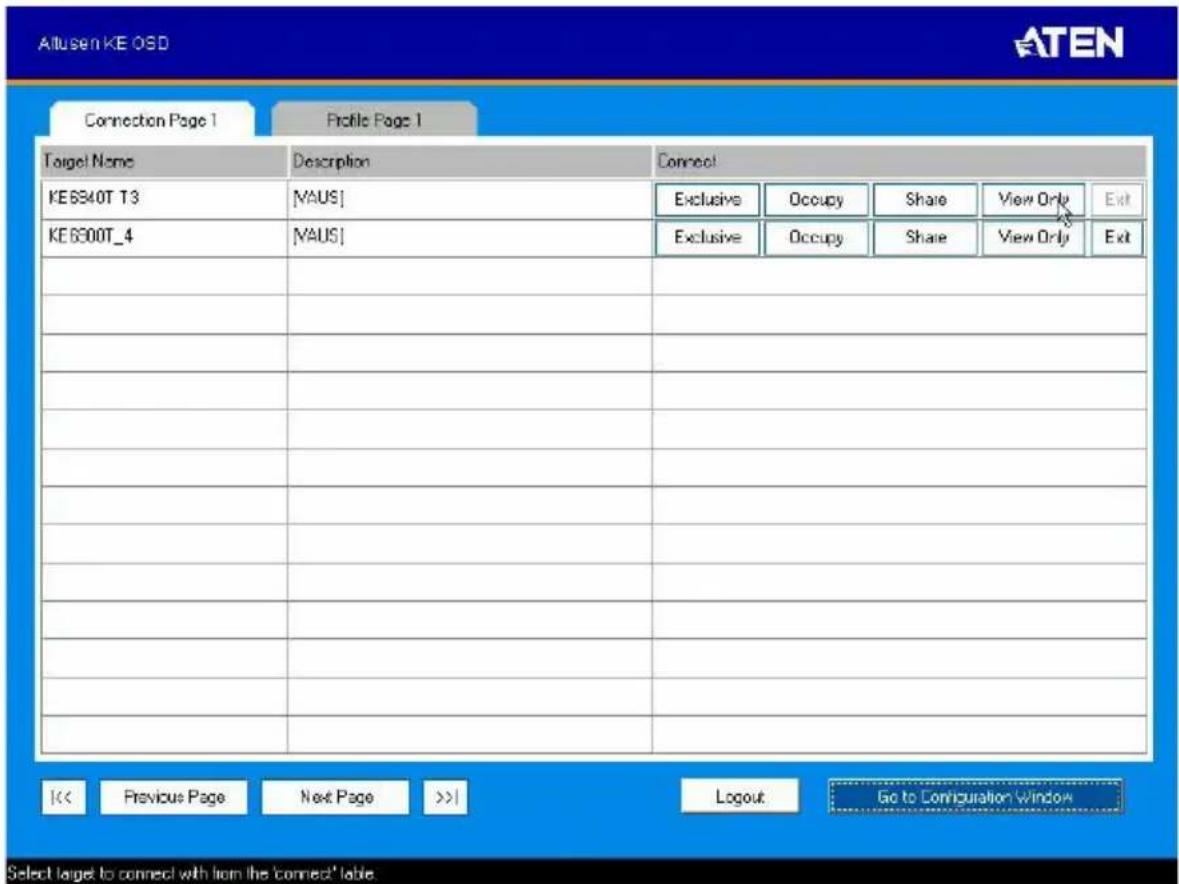The width and height of the screenshot is (1179, 884).
Task: Exit the KE6900T_4 connection
Action: coord(1117,238)
